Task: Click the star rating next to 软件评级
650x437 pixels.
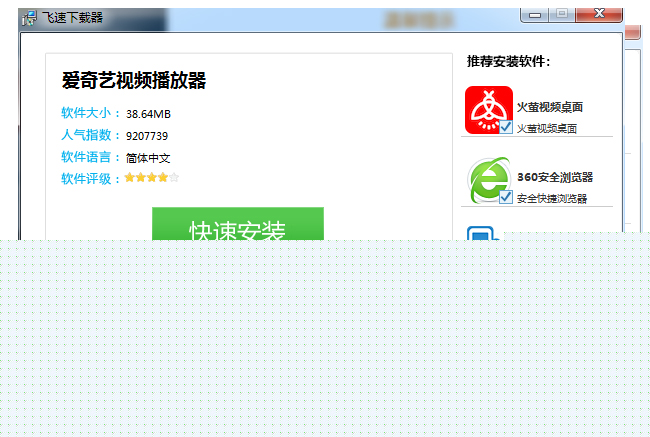Action: click(151, 177)
